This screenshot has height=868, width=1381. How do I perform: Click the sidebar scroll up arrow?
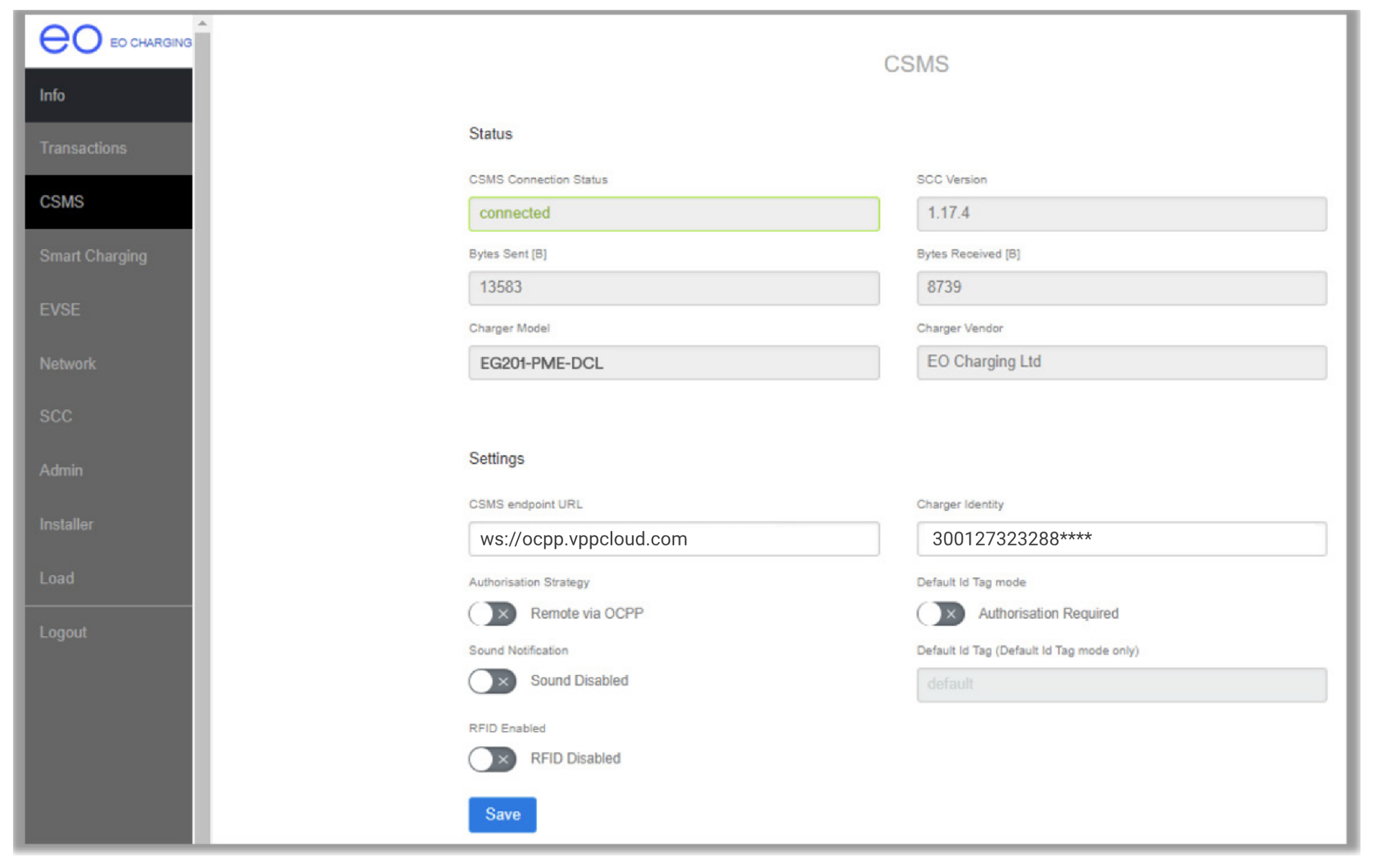coord(202,24)
